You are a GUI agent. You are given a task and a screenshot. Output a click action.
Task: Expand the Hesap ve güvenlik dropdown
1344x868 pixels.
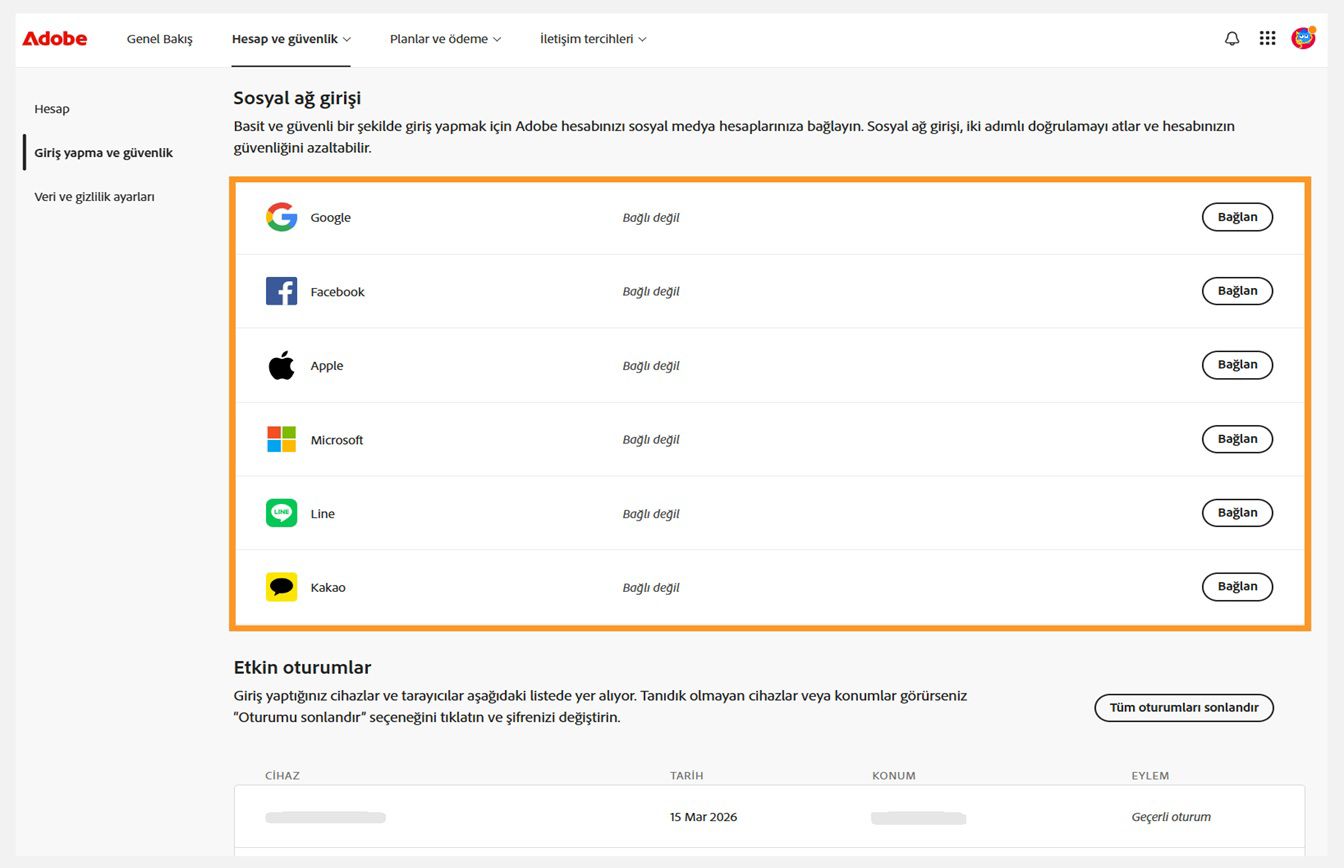[x=291, y=39]
